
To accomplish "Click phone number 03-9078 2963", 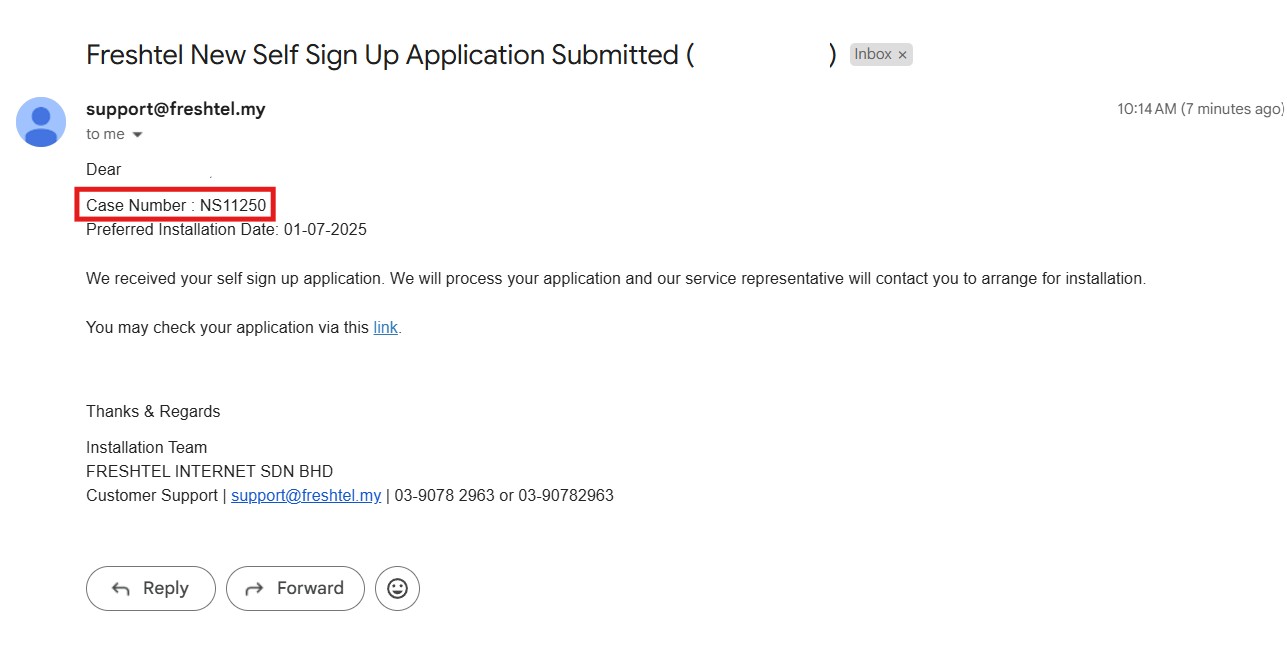I will click(x=444, y=495).
